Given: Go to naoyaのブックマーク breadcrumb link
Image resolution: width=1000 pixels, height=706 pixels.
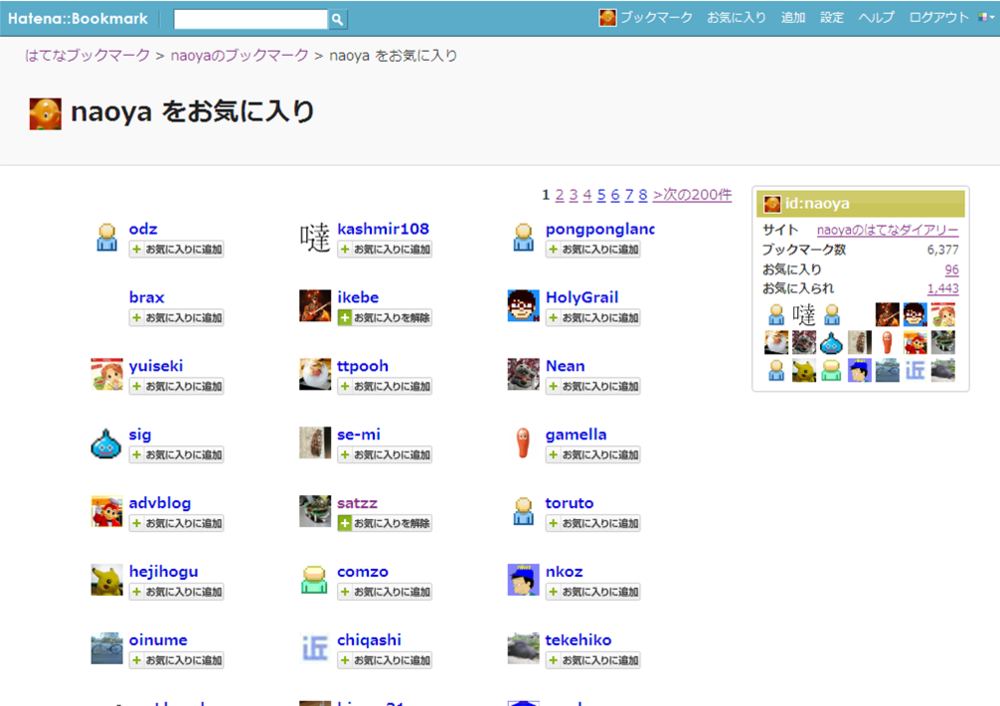Looking at the screenshot, I should [x=239, y=55].
